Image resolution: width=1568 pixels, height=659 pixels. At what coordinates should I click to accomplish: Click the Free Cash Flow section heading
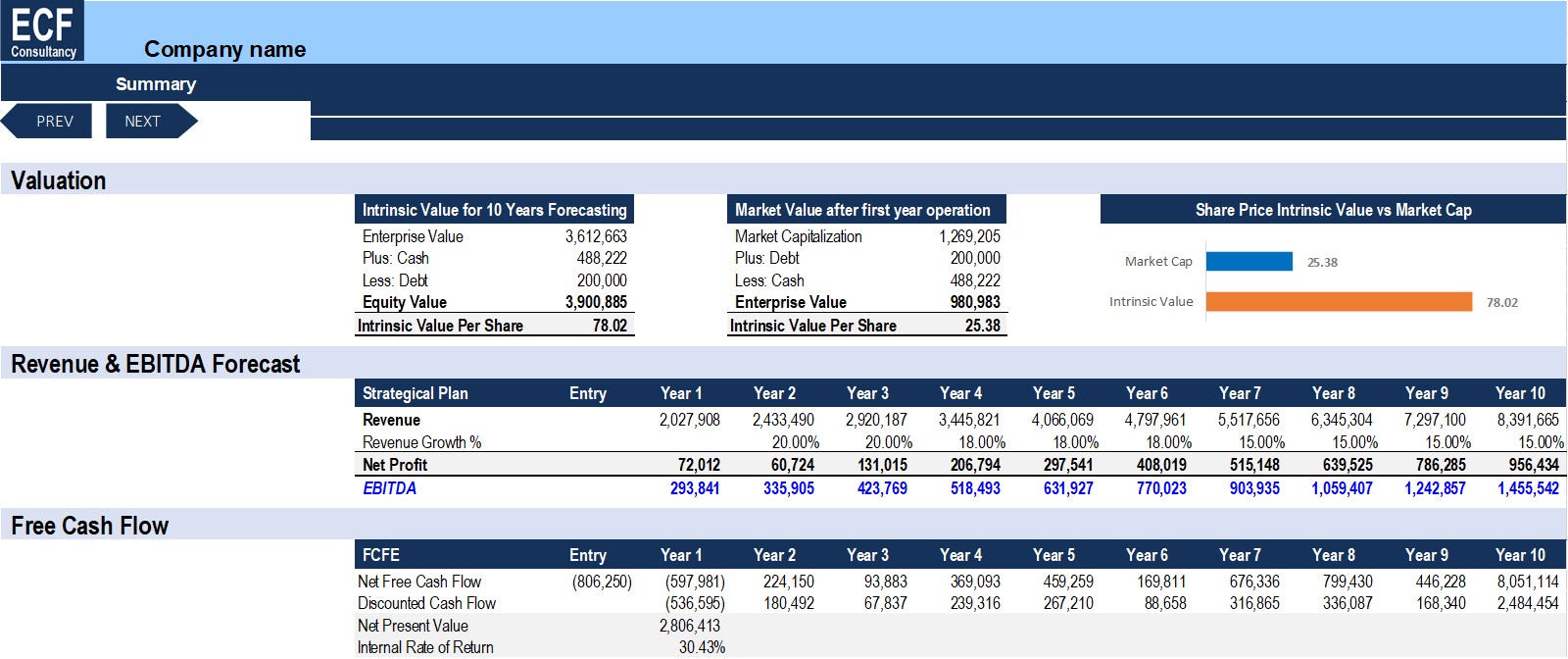[89, 526]
